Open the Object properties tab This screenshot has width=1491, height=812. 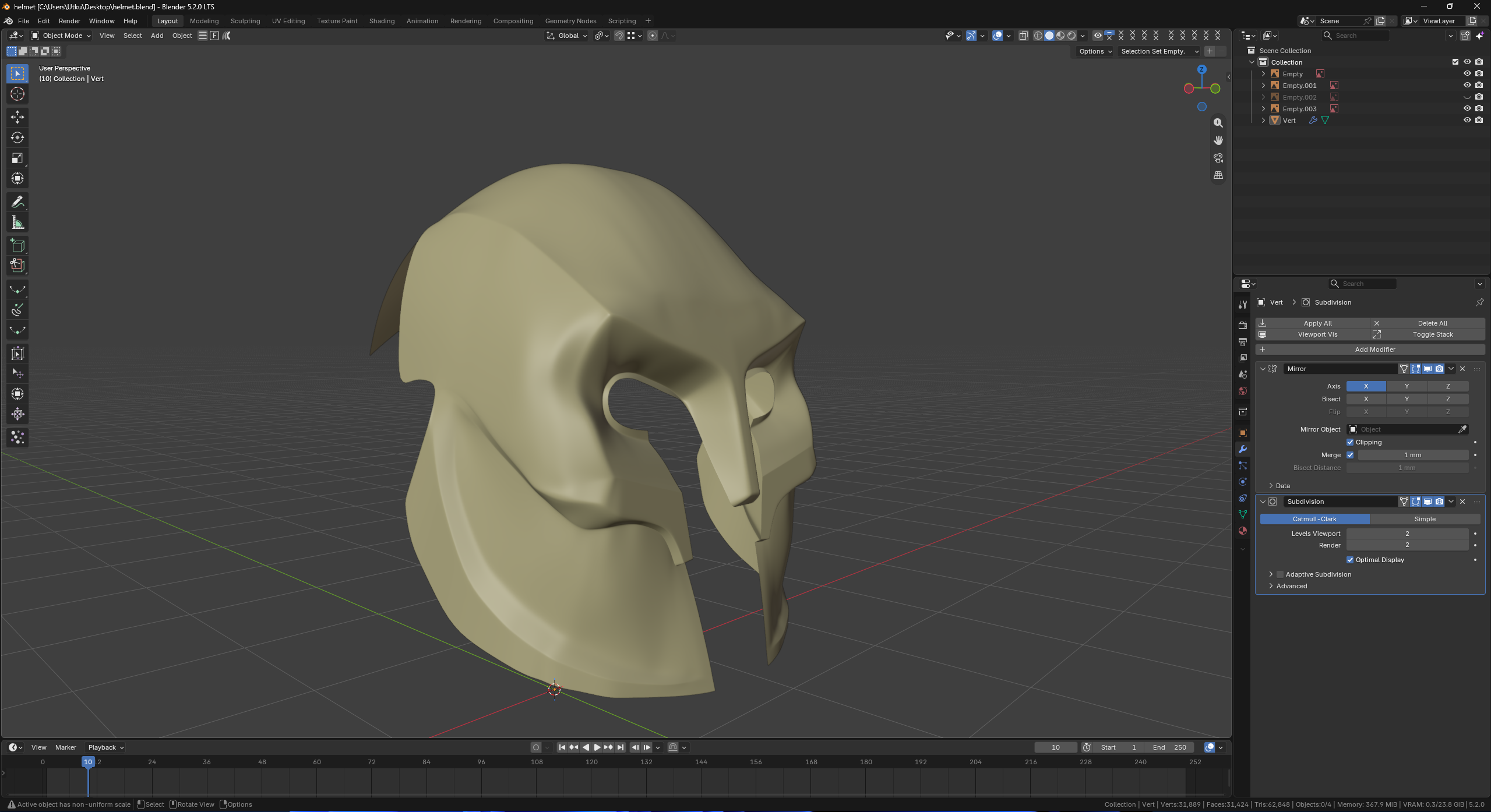1243,433
